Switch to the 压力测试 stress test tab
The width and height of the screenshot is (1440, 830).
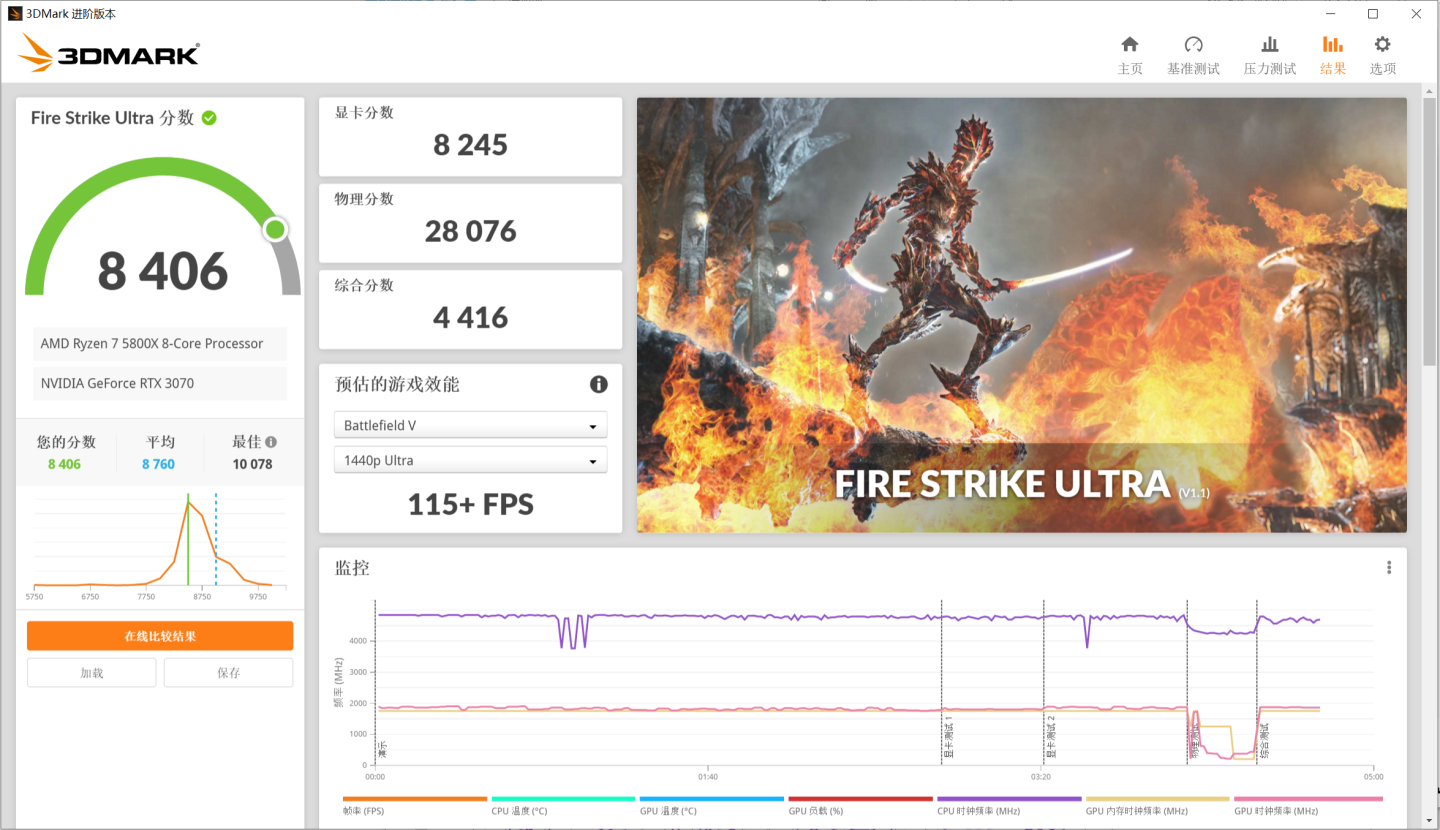point(1269,55)
